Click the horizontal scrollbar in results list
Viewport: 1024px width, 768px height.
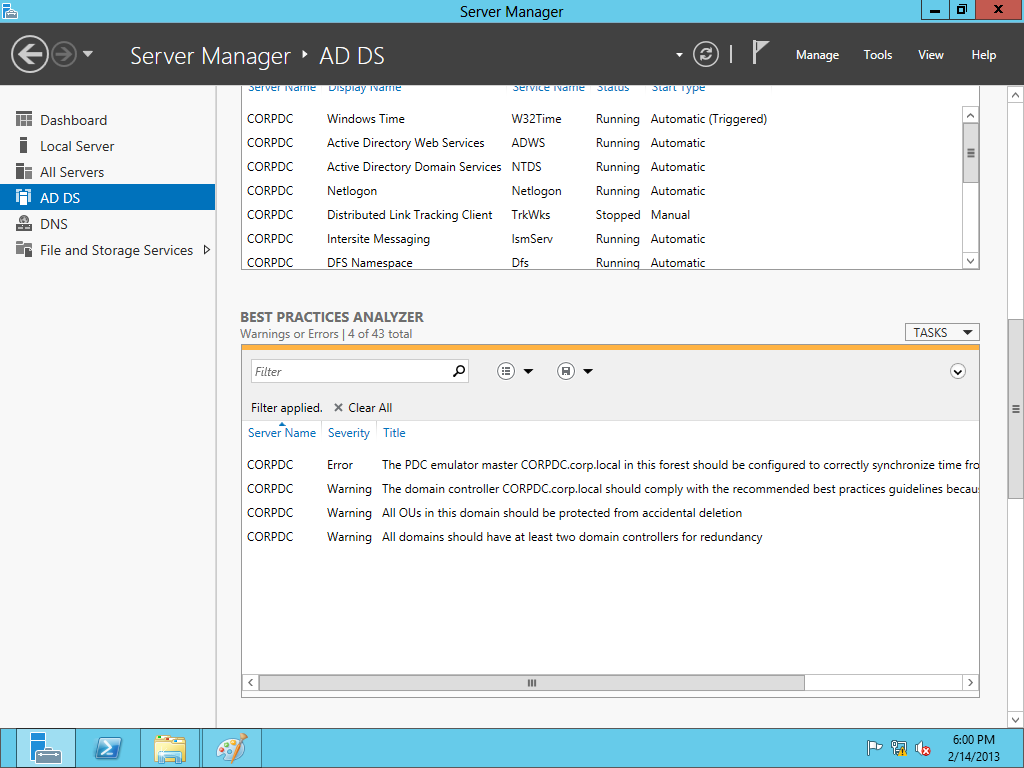tap(531, 683)
